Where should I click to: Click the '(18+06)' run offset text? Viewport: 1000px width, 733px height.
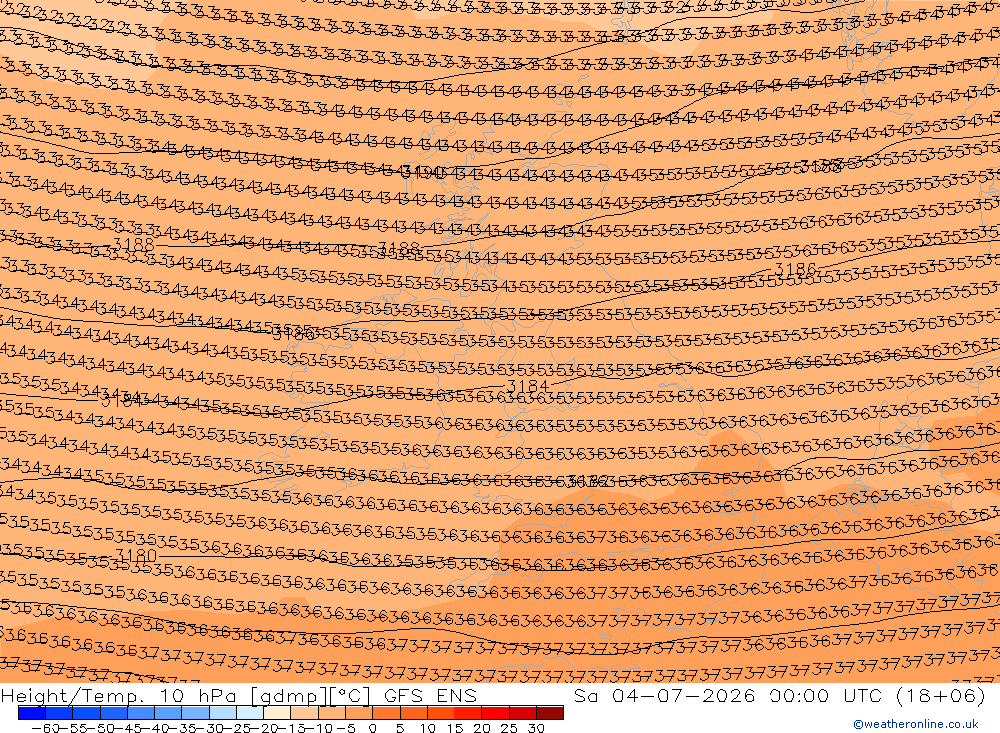(941, 695)
